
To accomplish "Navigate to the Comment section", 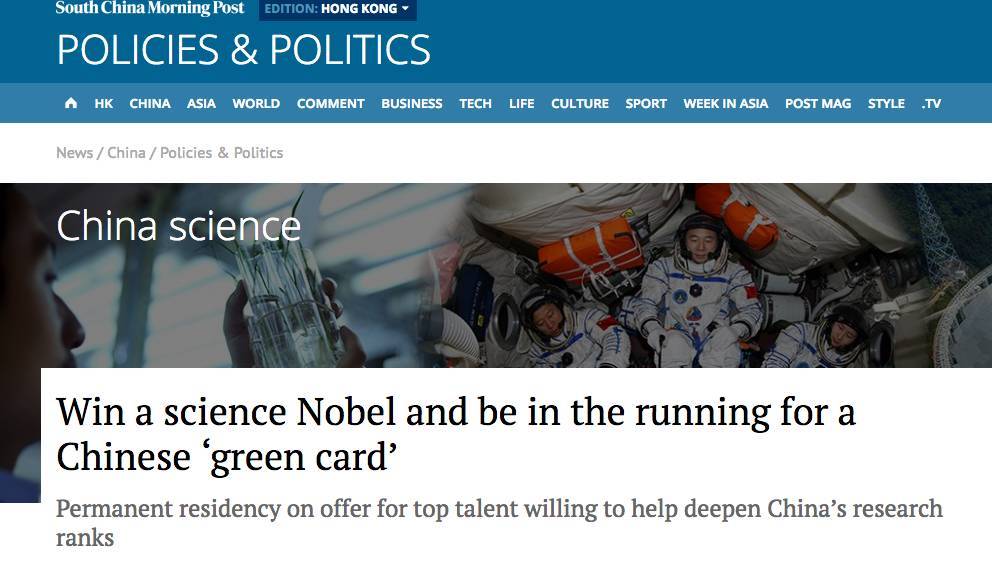I will click(330, 103).
